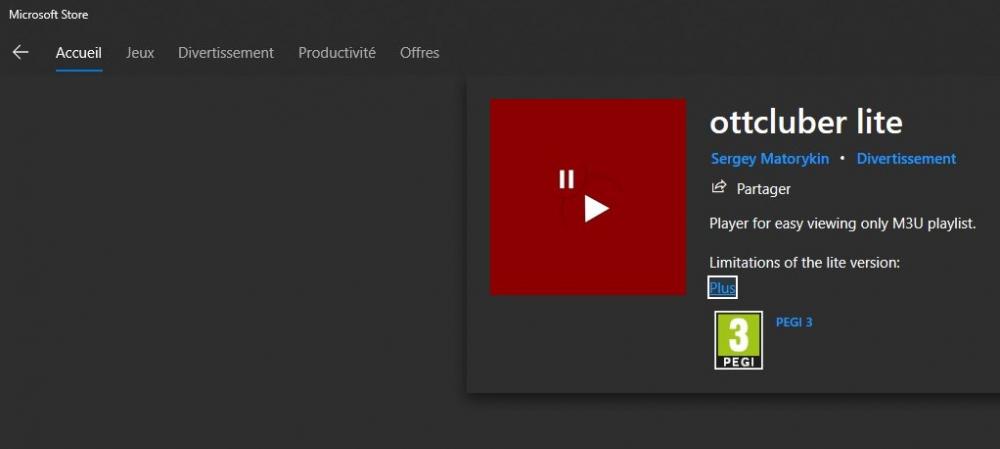Image resolution: width=1000 pixels, height=449 pixels.
Task: Open publisher Sergey Matorykin link
Action: (770, 159)
